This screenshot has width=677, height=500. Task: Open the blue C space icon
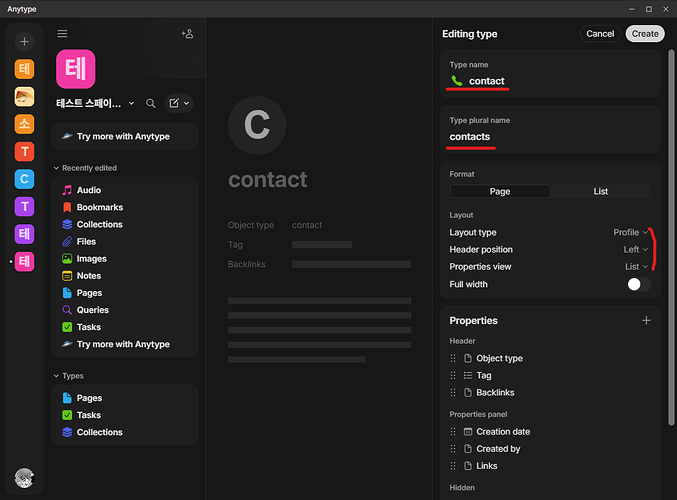pyautogui.click(x=24, y=179)
